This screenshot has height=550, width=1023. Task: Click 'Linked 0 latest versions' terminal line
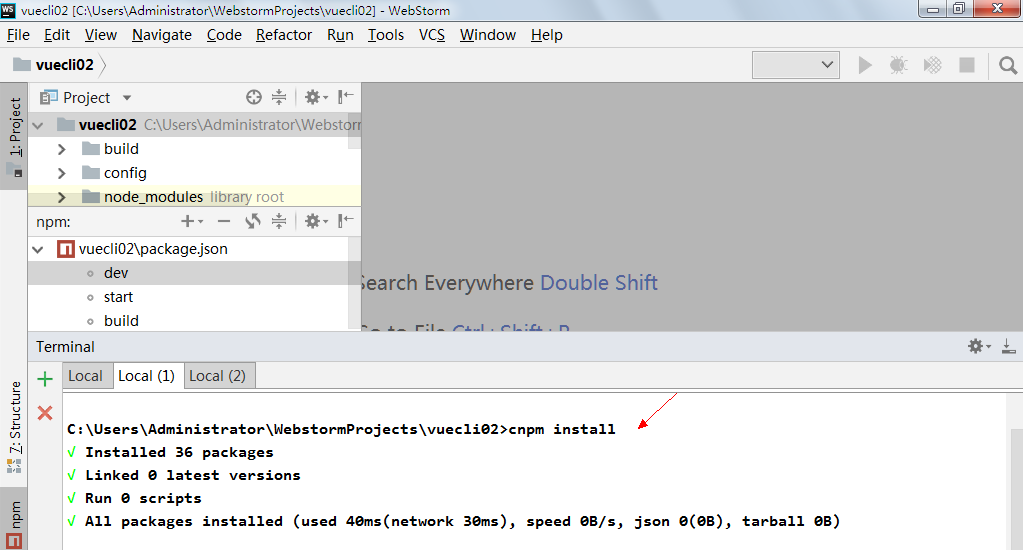coord(184,476)
